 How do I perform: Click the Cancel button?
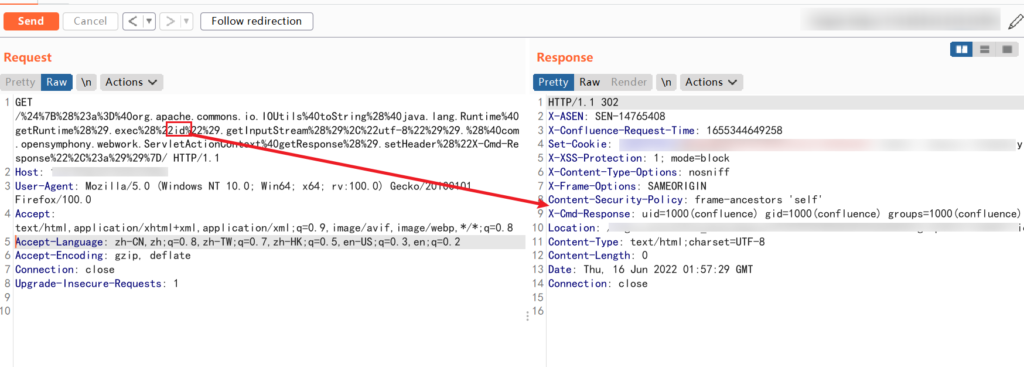click(x=90, y=21)
